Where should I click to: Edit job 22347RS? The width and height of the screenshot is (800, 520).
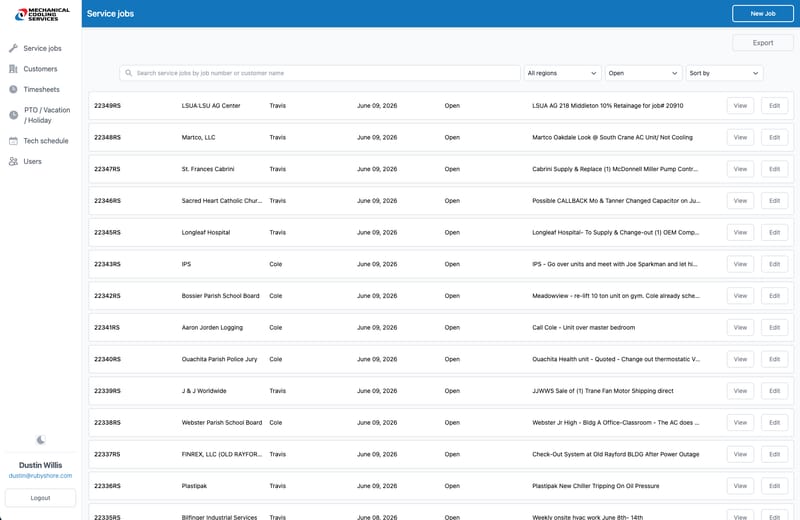click(774, 169)
